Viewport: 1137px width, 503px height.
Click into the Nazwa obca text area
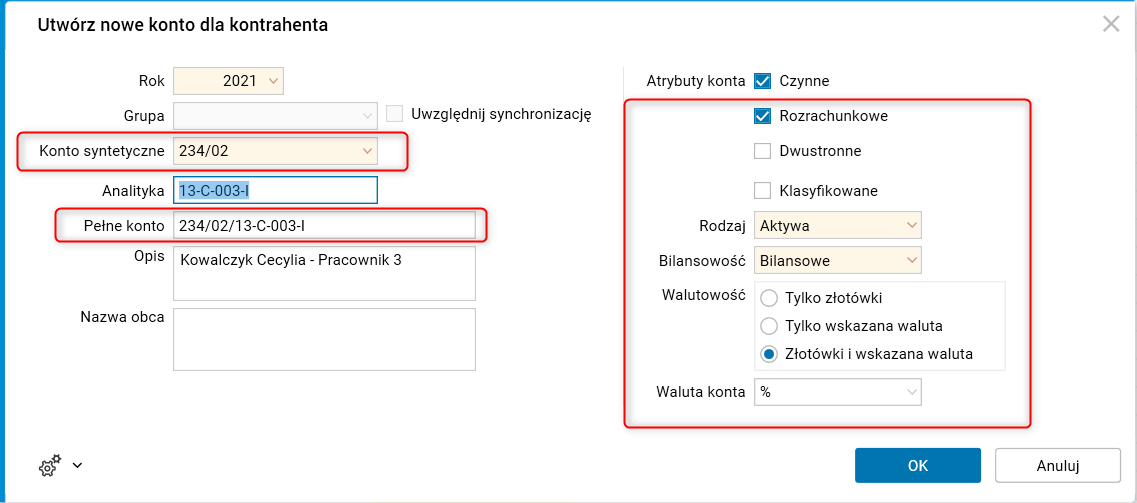coord(324,339)
